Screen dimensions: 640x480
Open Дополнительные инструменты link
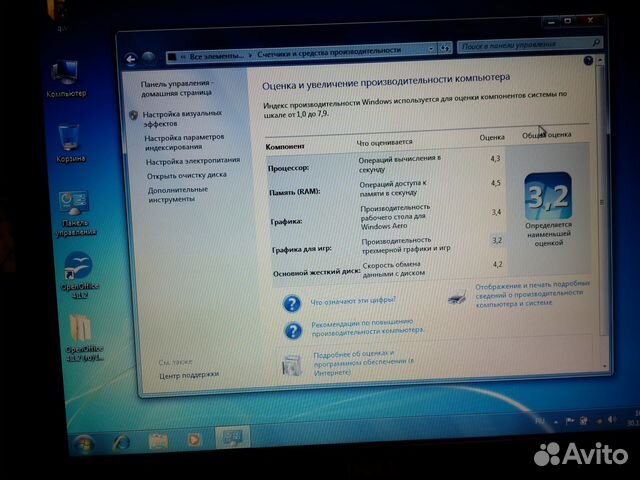pos(178,194)
